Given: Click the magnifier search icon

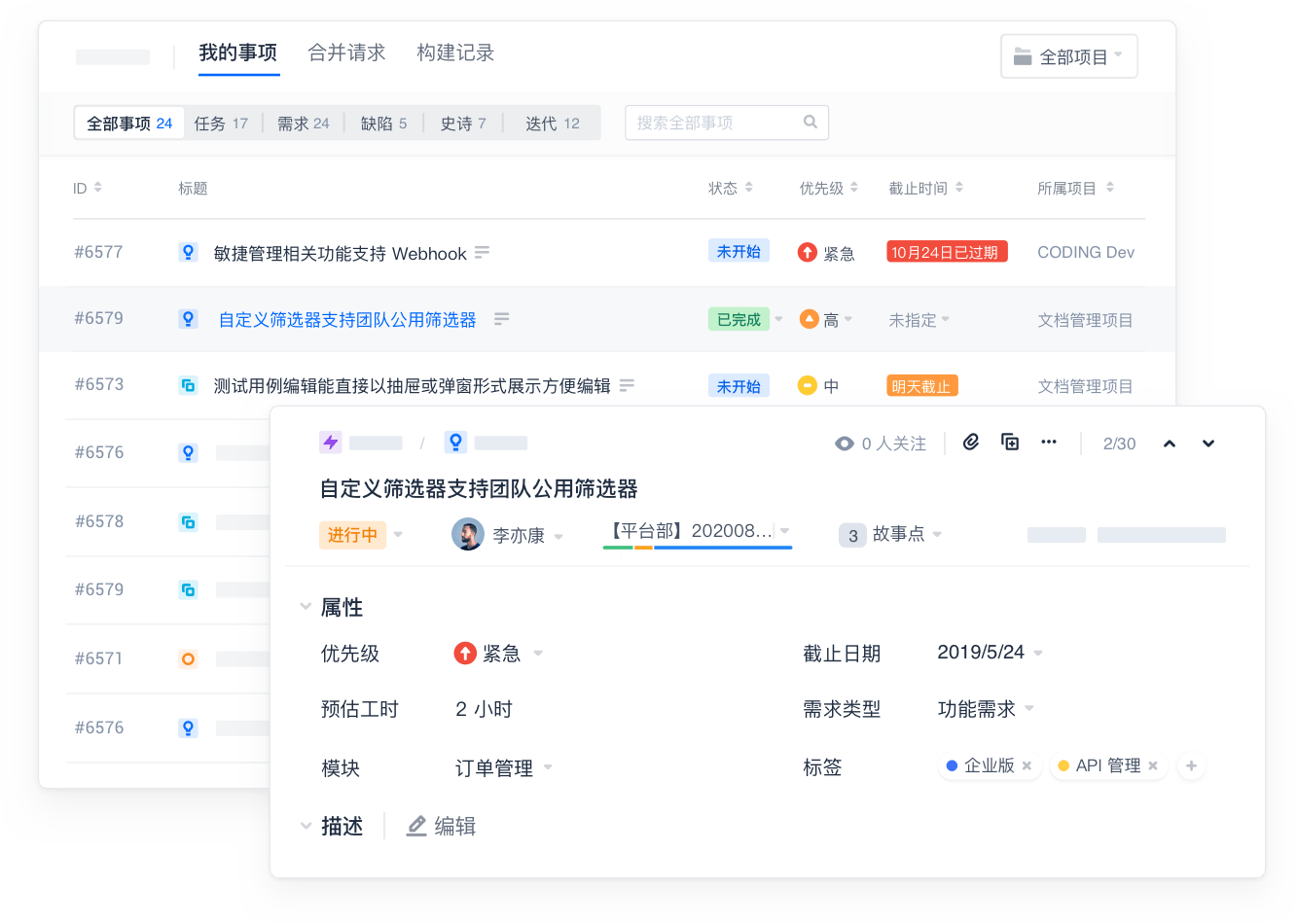Looking at the screenshot, I should tap(810, 122).
